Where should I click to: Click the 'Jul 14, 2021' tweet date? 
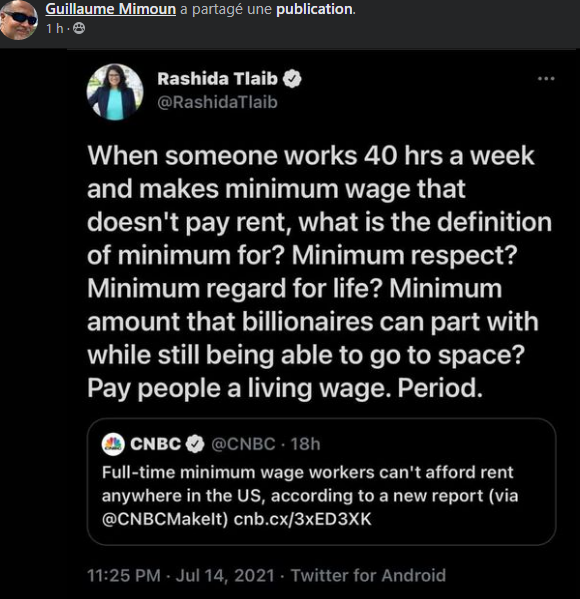coord(225,575)
